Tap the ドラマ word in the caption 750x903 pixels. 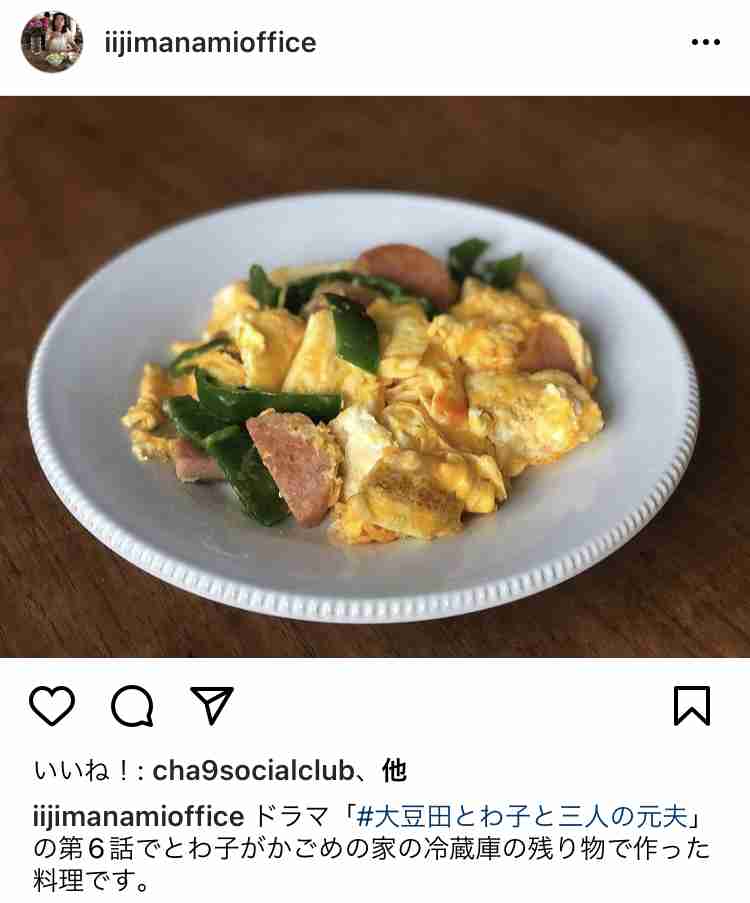(x=290, y=816)
